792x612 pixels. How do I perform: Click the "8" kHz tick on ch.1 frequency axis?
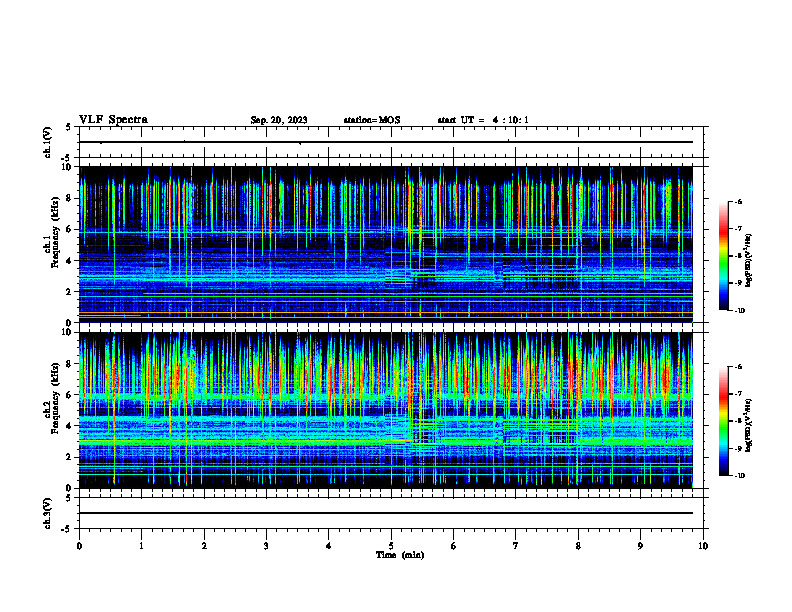70,198
